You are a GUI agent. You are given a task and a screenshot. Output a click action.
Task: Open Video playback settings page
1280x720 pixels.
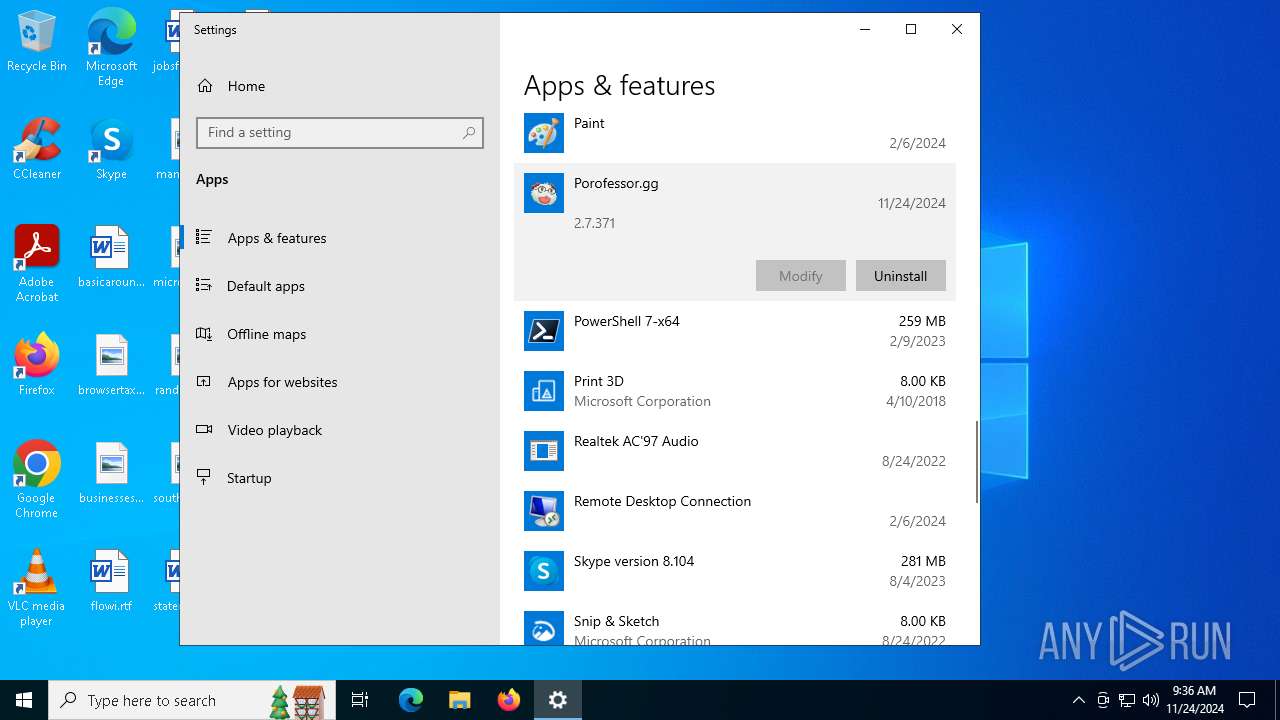coord(339,430)
